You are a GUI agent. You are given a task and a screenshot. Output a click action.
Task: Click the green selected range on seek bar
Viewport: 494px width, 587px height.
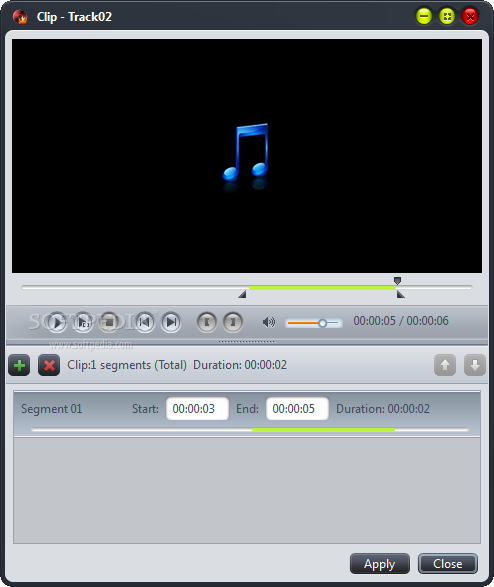(323, 288)
